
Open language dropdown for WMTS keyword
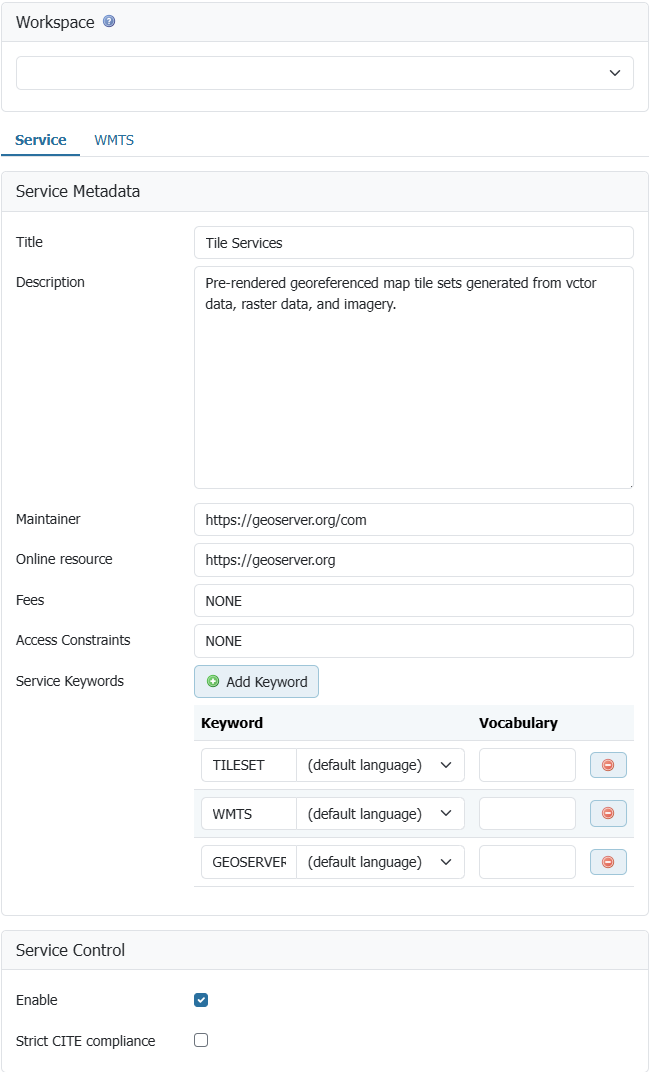pyautogui.click(x=380, y=814)
